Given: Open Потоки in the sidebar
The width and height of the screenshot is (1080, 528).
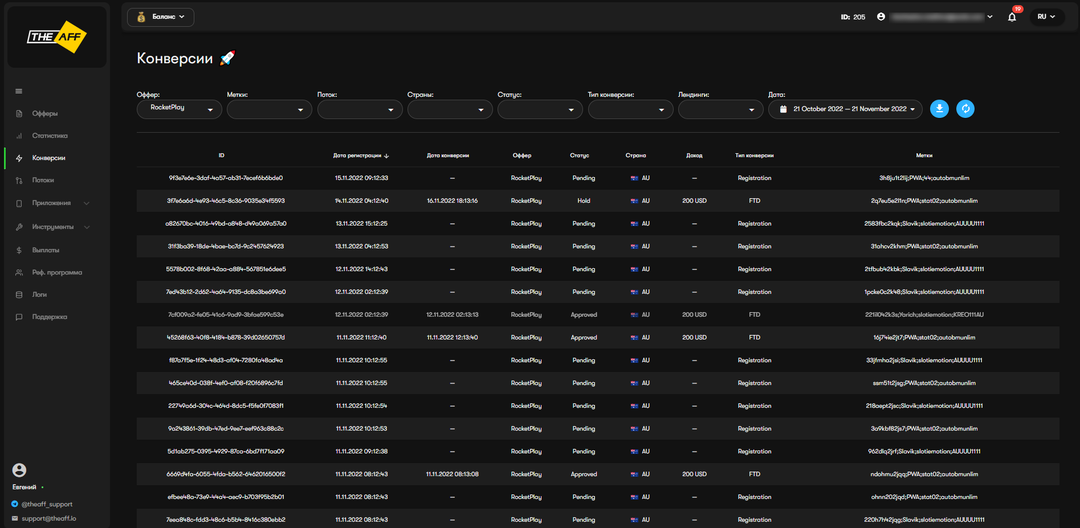Looking at the screenshot, I should [x=43, y=181].
